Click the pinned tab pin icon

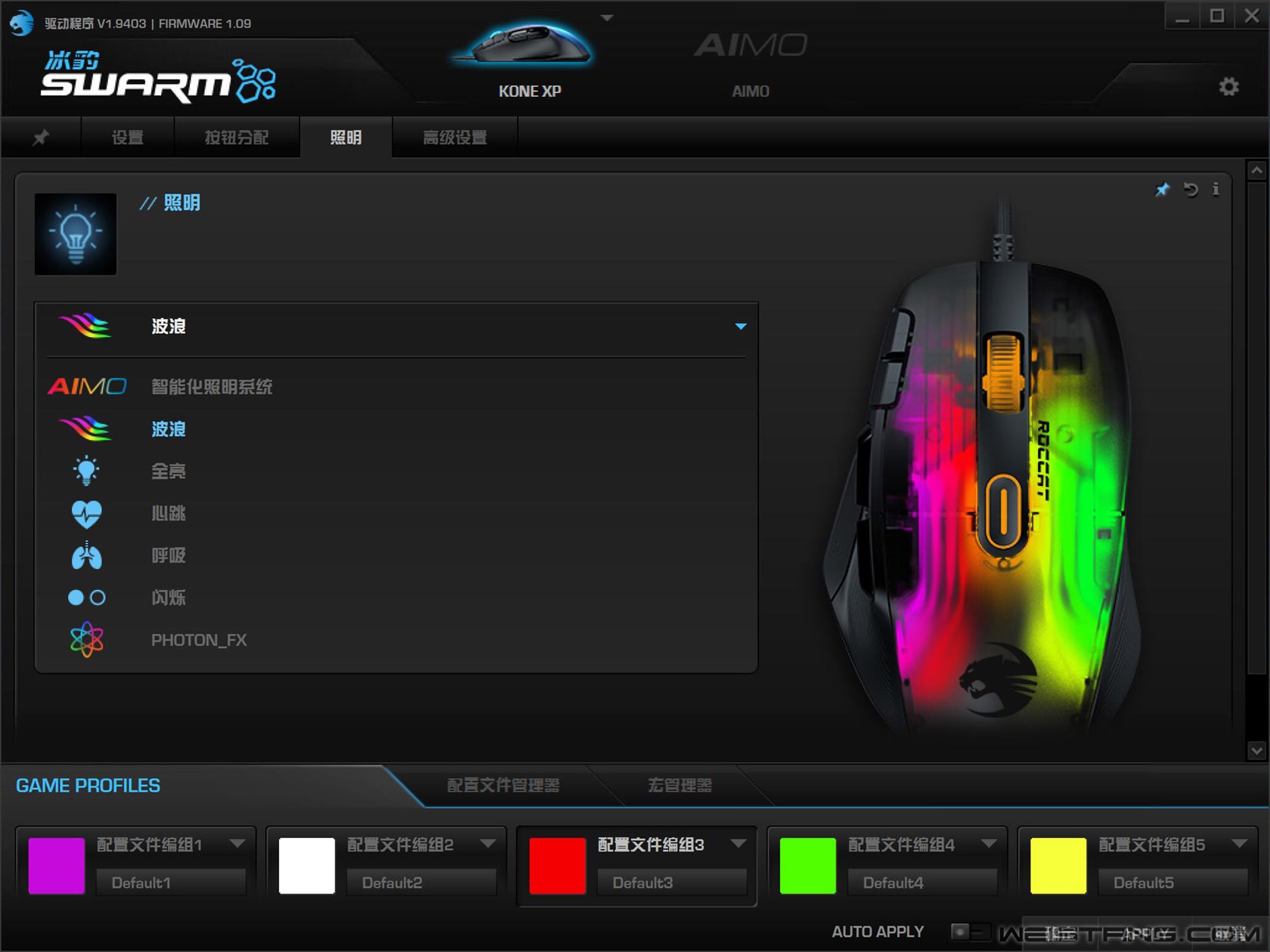click(41, 138)
